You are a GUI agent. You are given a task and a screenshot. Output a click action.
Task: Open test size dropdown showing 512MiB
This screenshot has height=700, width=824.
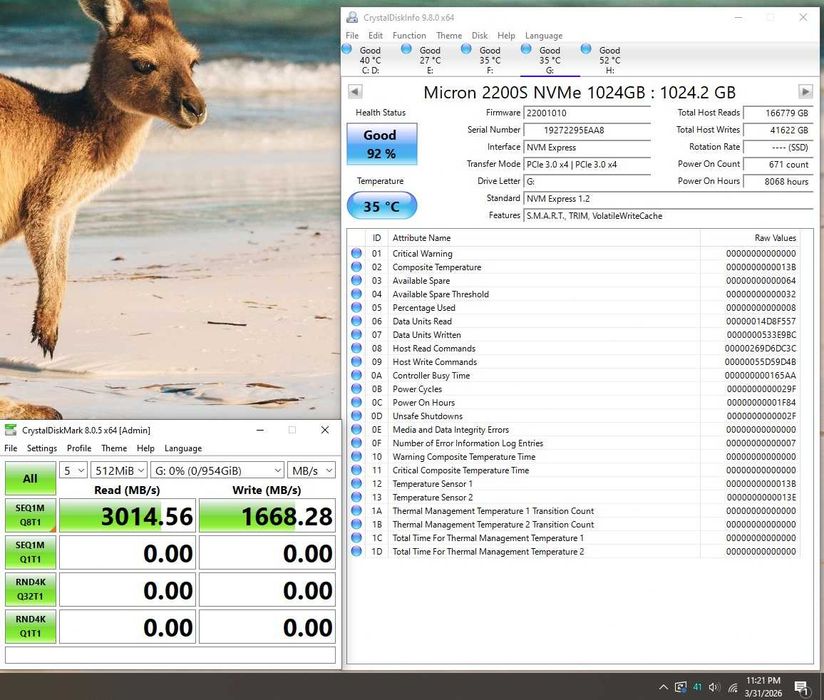(119, 470)
